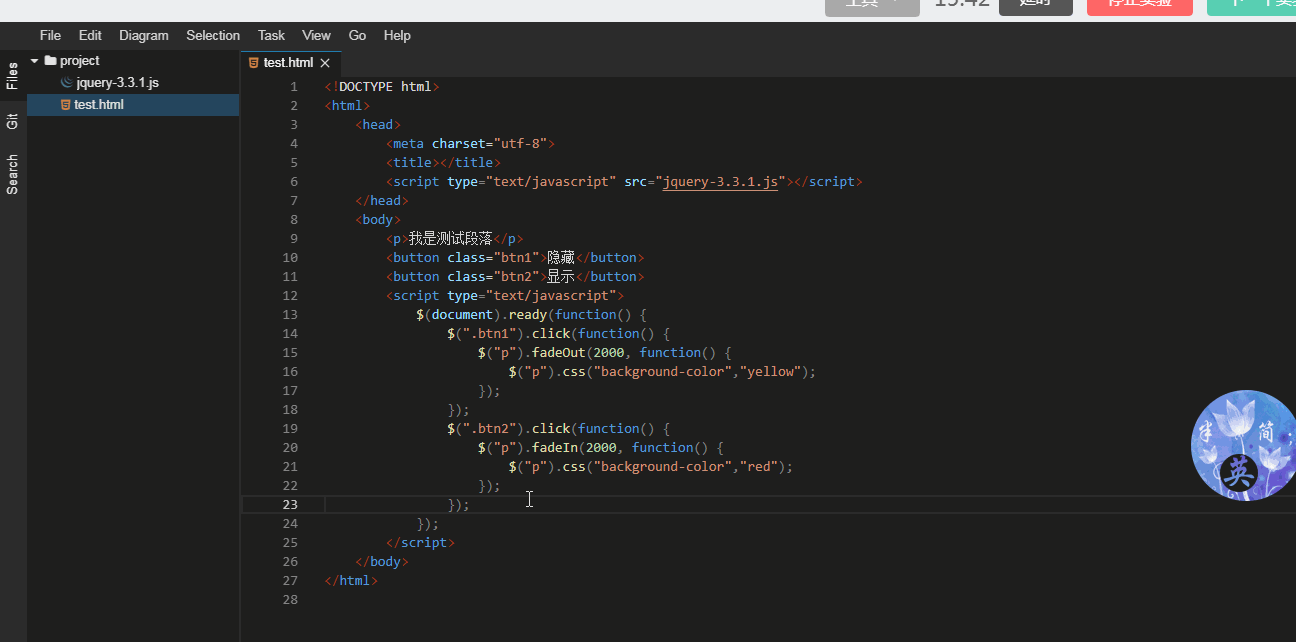The height and width of the screenshot is (642, 1296).
Task: Click the "yellow" string on line 16
Action: [x=770, y=372]
